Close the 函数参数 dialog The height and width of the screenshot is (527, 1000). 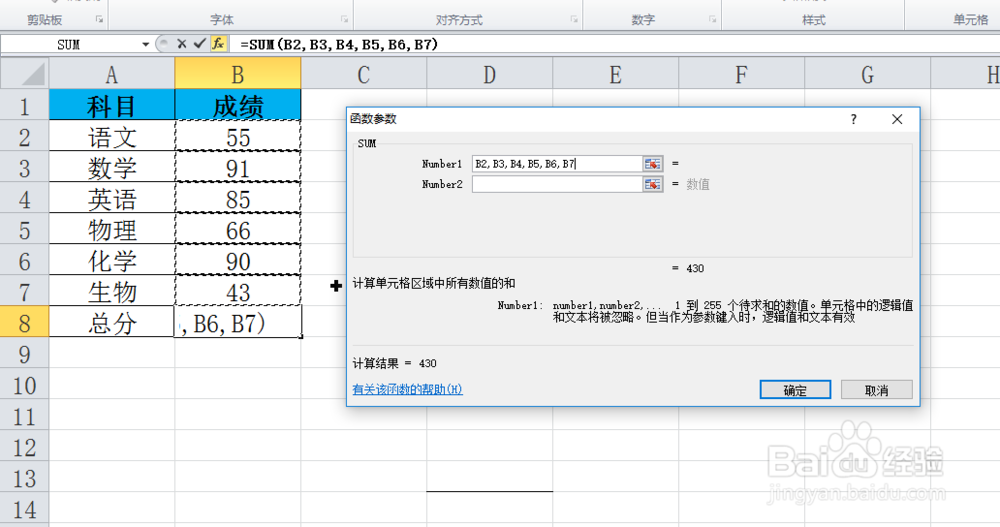[897, 119]
